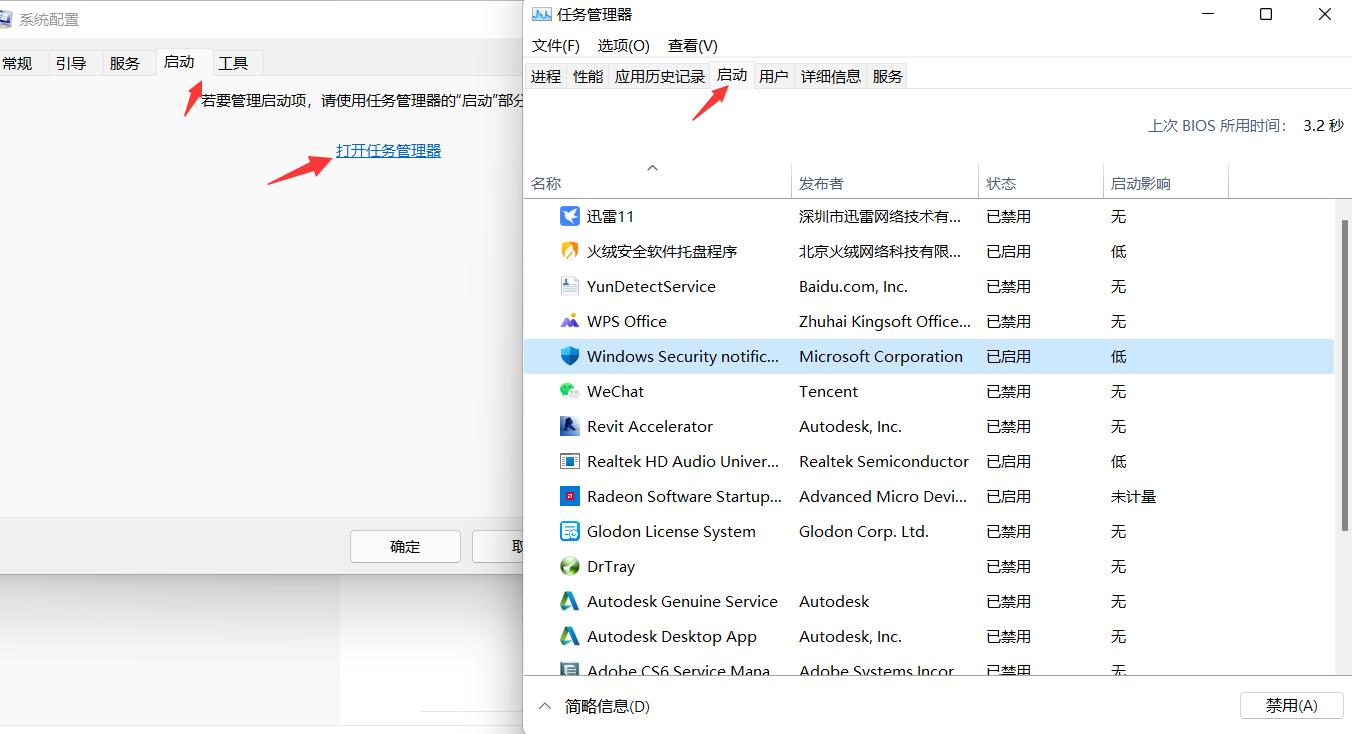Click the YunDetectService icon
Image resolution: width=1352 pixels, height=734 pixels.
pyautogui.click(x=570, y=286)
